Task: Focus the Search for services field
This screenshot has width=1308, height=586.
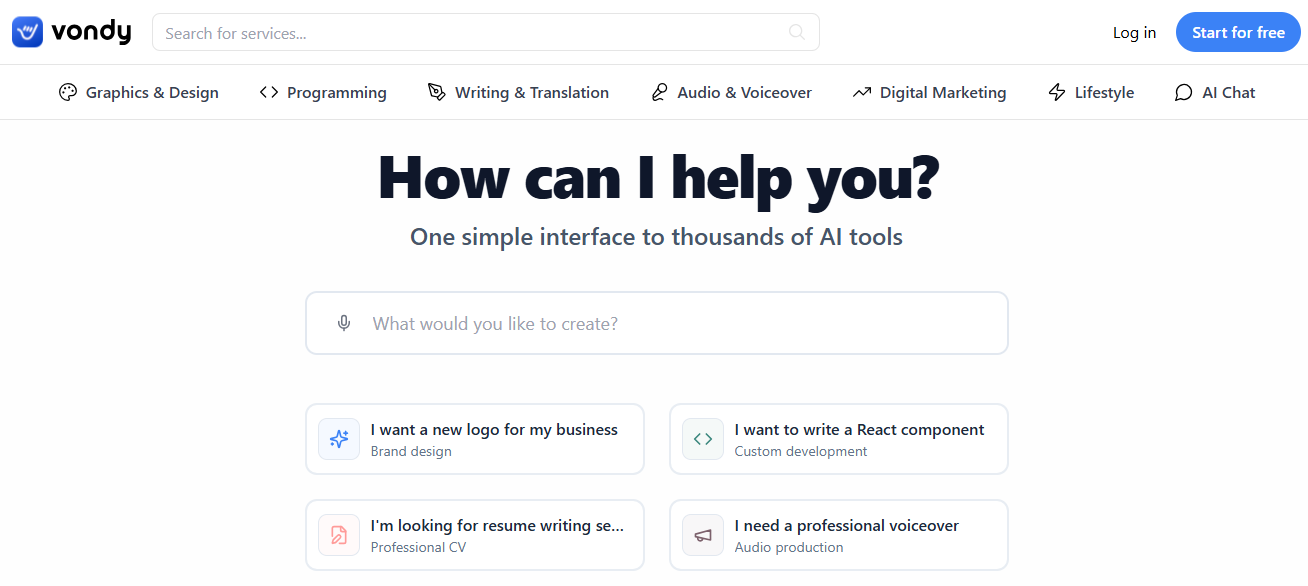Action: pos(470,33)
